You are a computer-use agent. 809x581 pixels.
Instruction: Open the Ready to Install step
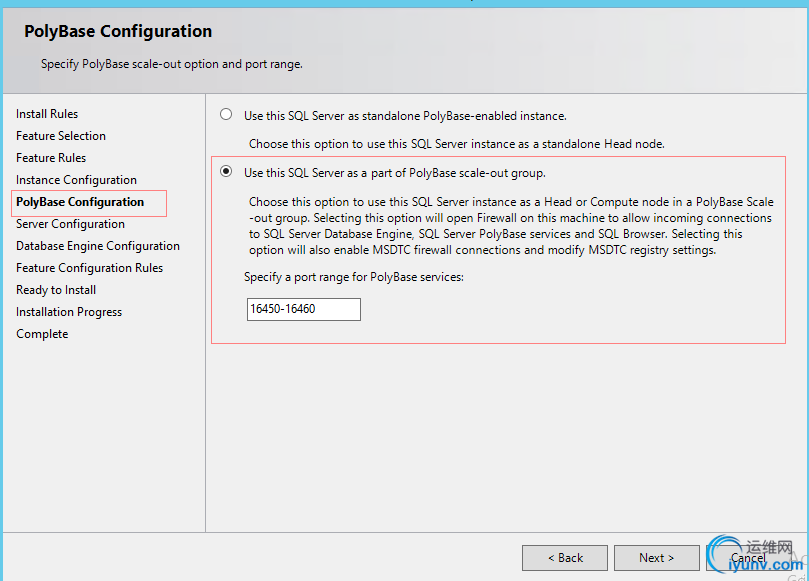pos(56,290)
